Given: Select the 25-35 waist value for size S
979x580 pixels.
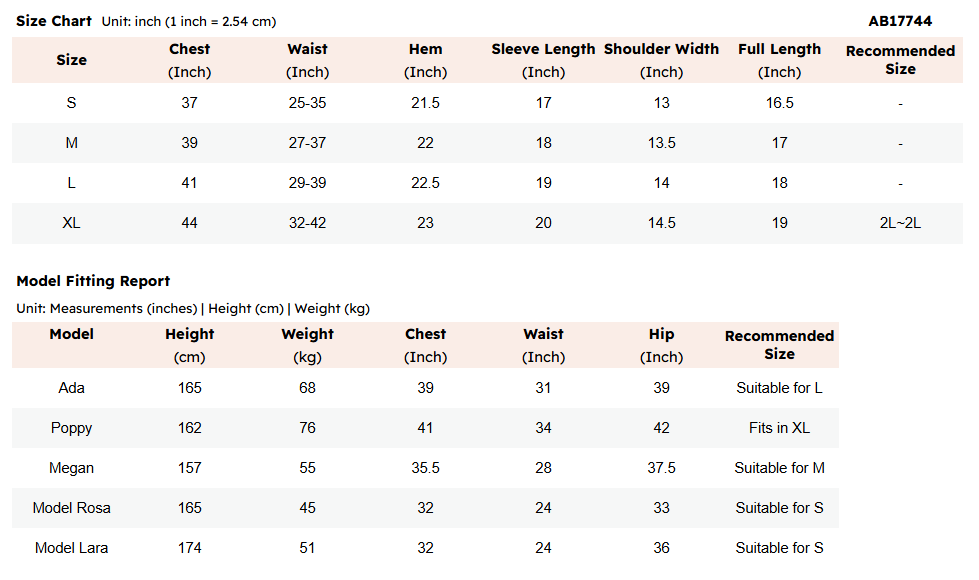Looking at the screenshot, I should pyautogui.click(x=307, y=103).
